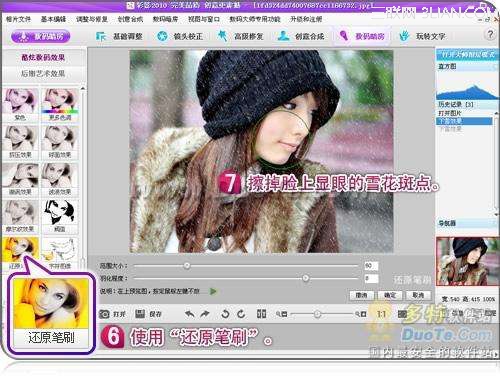500x379 pixels.
Task: Collapse the 导航器 panel header
Action: coord(468,223)
